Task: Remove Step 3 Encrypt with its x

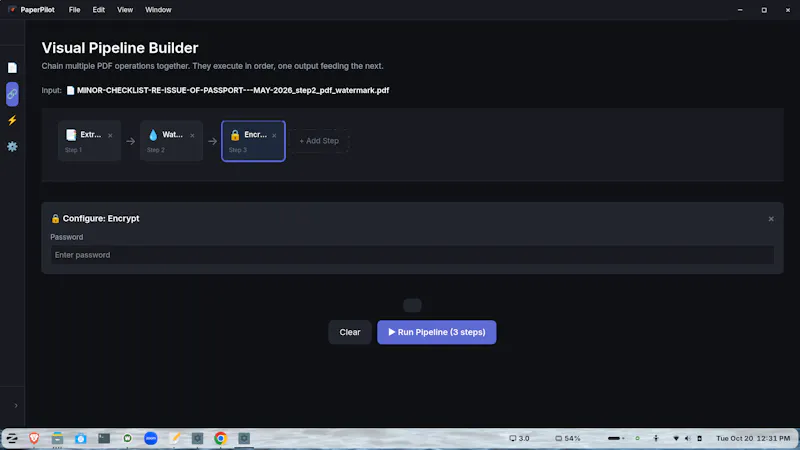Action: [274, 136]
